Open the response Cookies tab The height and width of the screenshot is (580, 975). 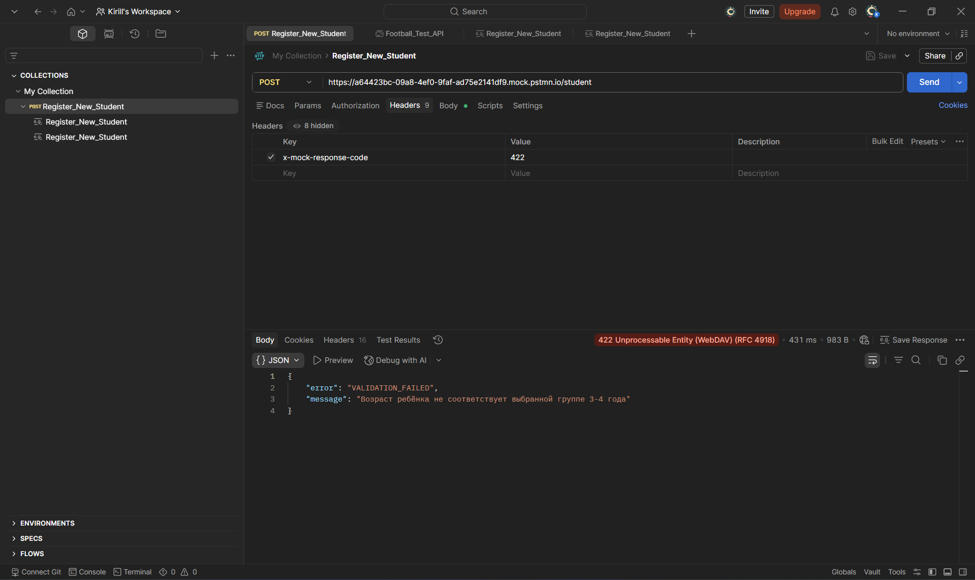pos(298,340)
